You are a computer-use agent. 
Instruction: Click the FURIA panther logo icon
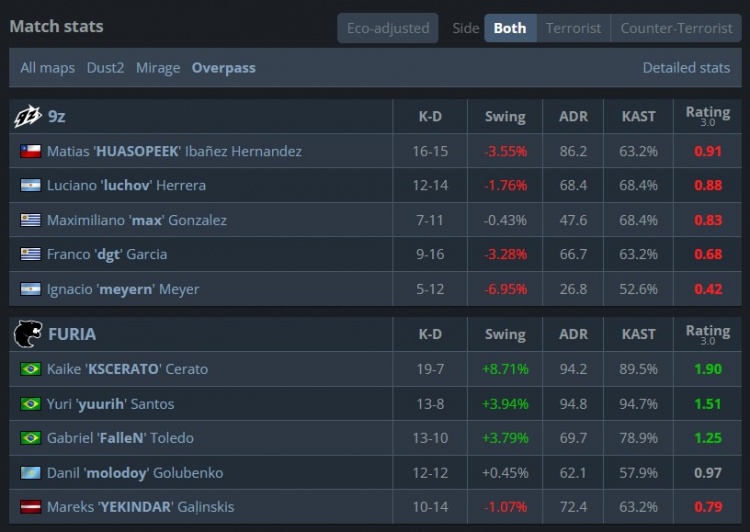[x=28, y=333]
